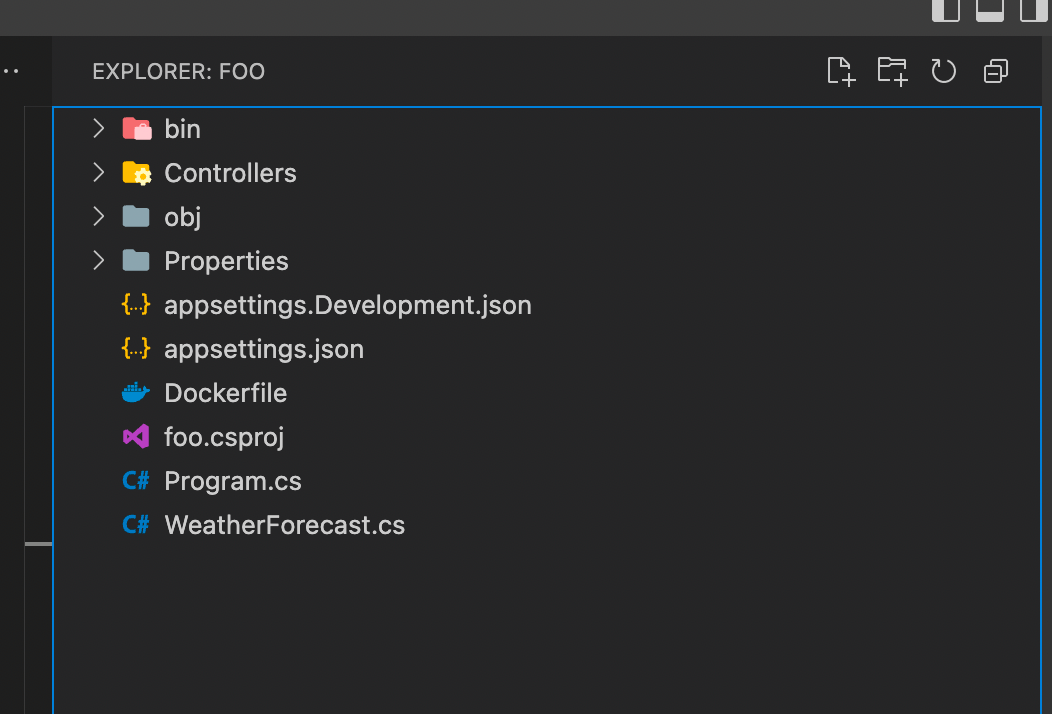
Task: Expand the obj folder chevron
Action: click(98, 216)
